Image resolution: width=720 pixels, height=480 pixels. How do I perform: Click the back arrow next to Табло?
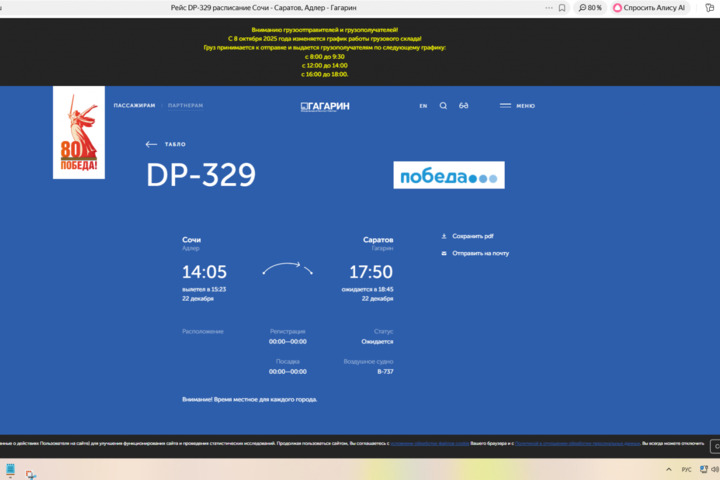[151, 144]
